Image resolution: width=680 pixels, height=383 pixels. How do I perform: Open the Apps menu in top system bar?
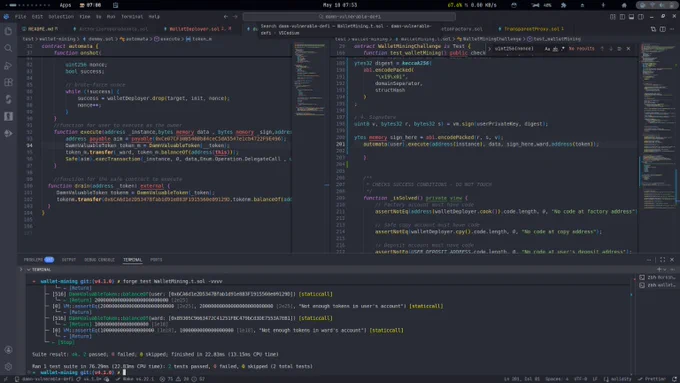tap(65, 5)
